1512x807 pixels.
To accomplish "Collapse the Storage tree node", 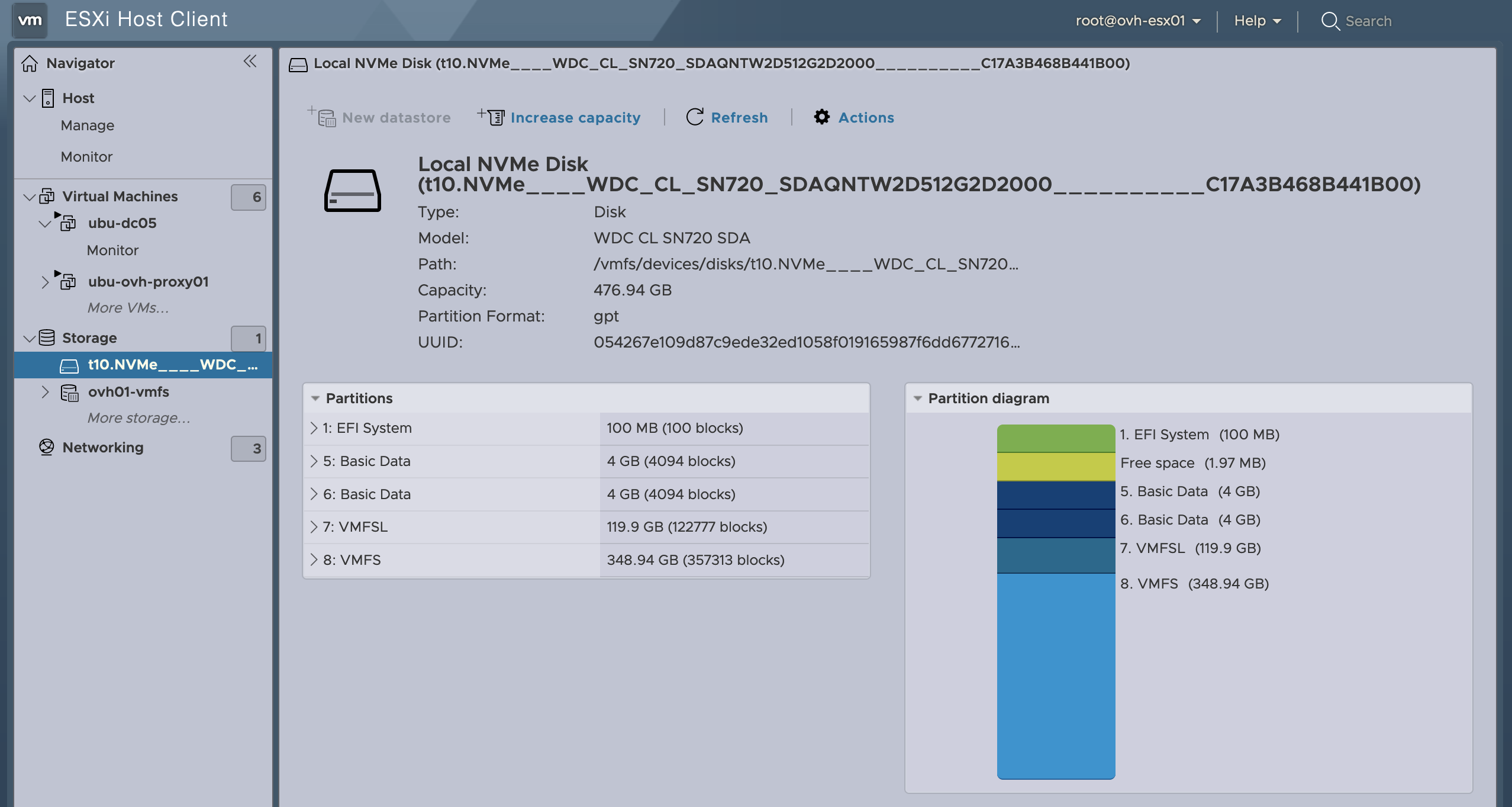I will click(30, 338).
